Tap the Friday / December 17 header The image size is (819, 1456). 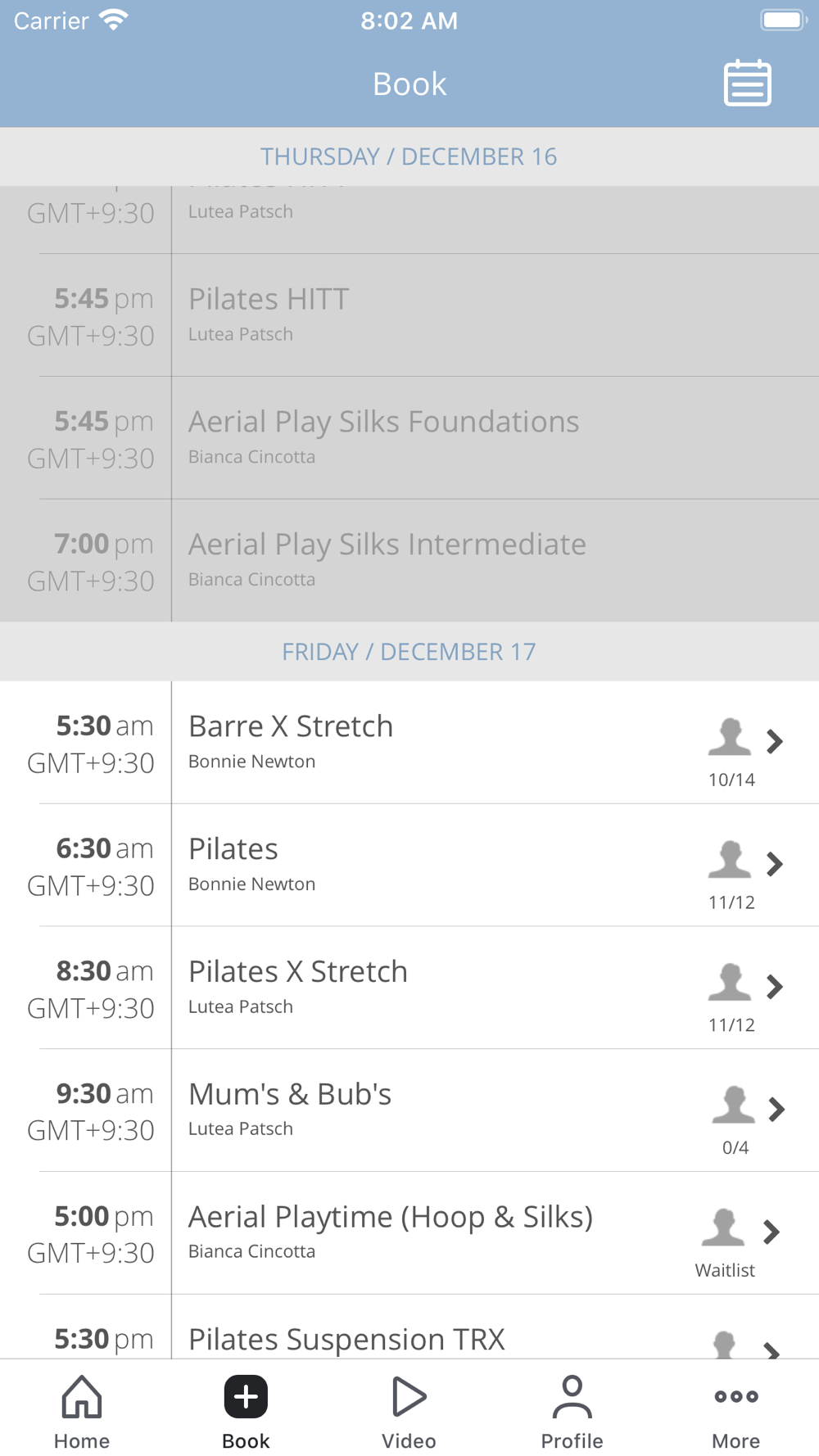(x=409, y=652)
